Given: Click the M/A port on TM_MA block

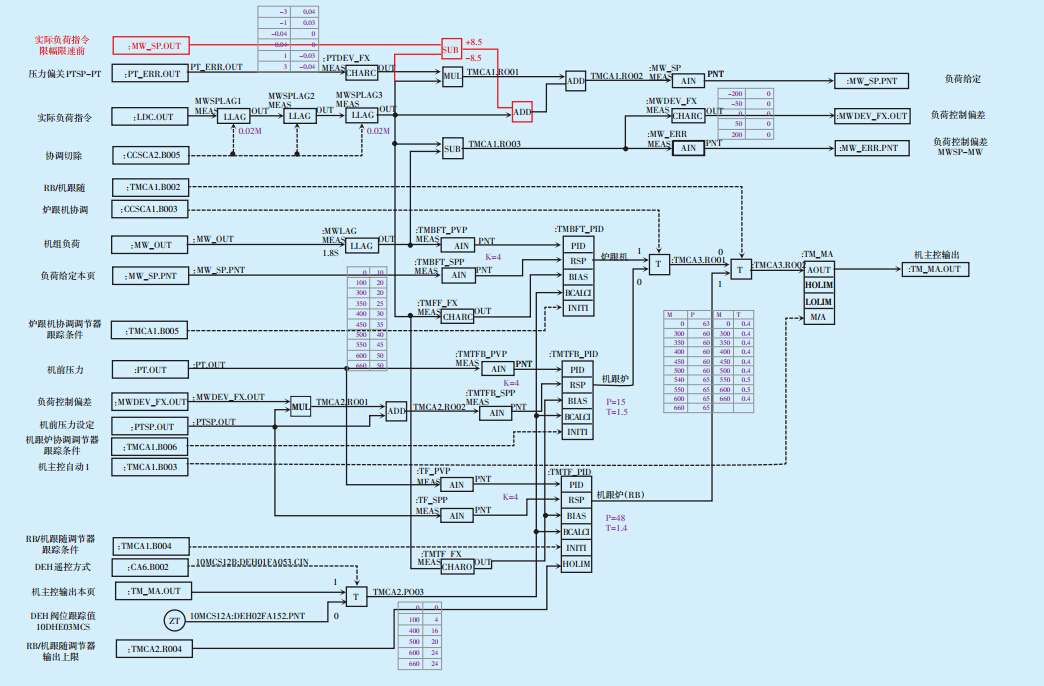Looking at the screenshot, I should (818, 317).
